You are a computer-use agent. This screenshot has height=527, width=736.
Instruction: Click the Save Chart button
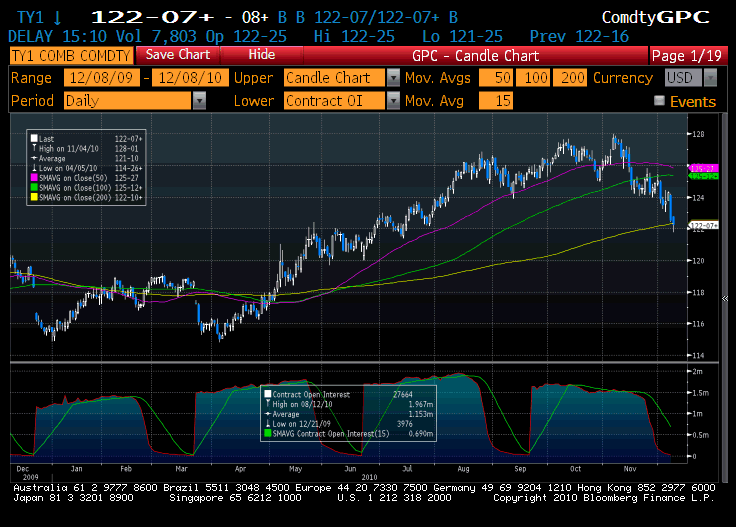[178, 55]
